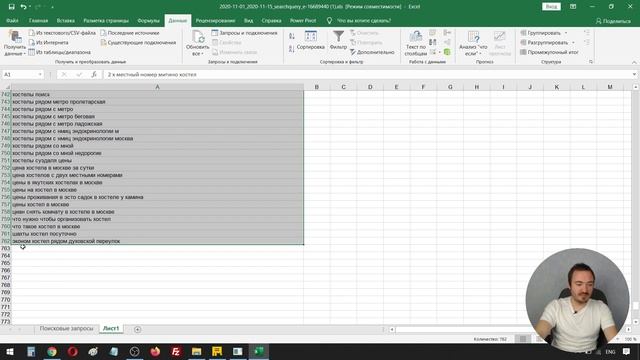640x360 pixels.
Task: Click the formula bar input field
Action: (x=367, y=74)
